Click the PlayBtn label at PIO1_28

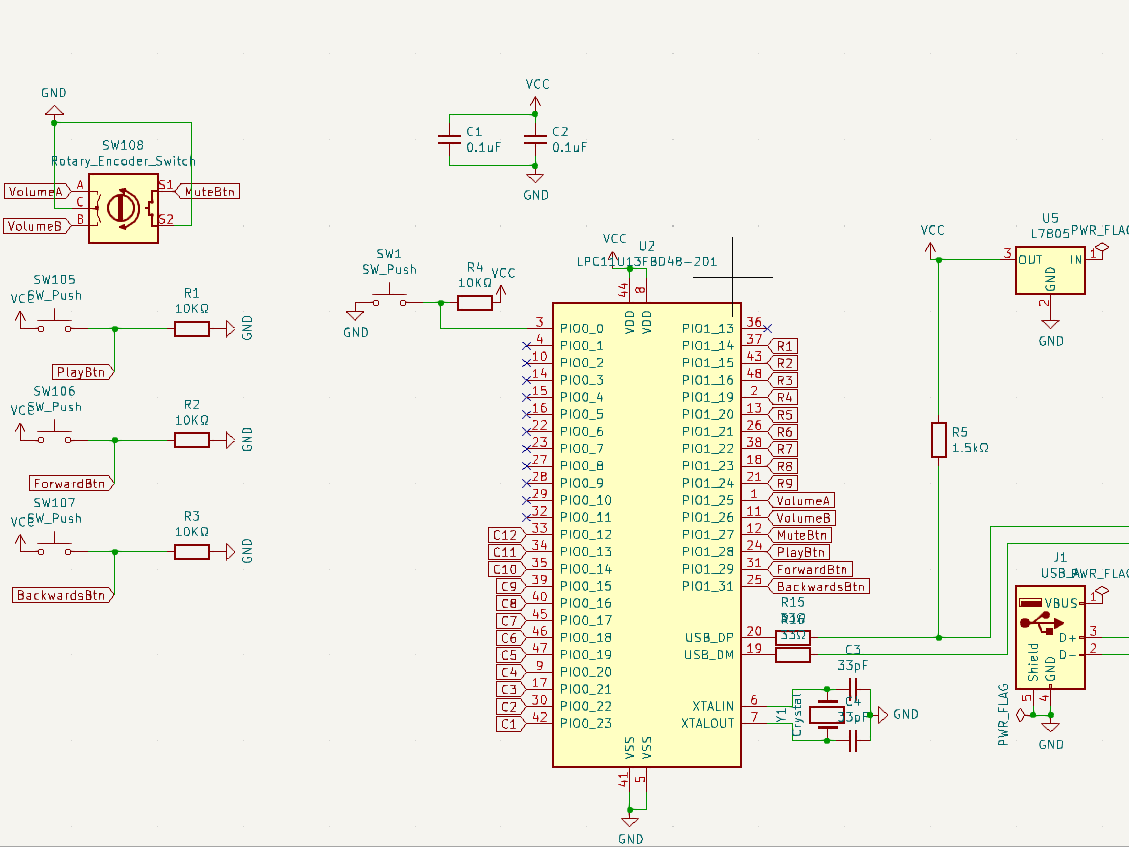tap(799, 552)
